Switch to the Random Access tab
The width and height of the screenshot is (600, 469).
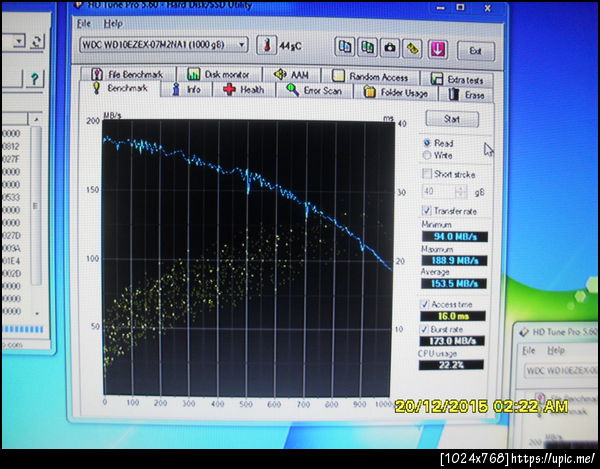(370, 77)
